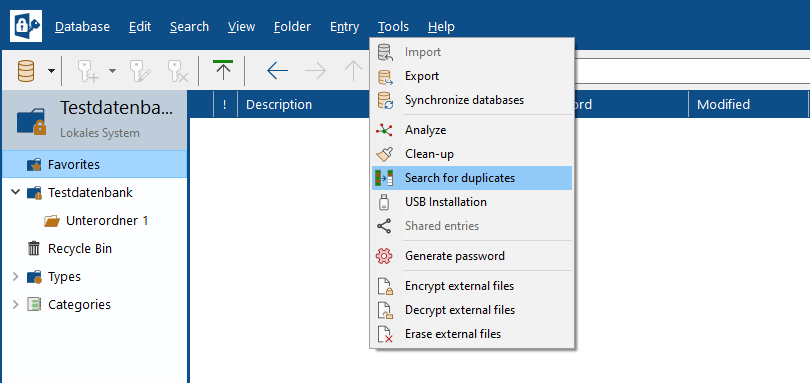
Task: Click the Synchronize databases icon
Action: (x=385, y=100)
